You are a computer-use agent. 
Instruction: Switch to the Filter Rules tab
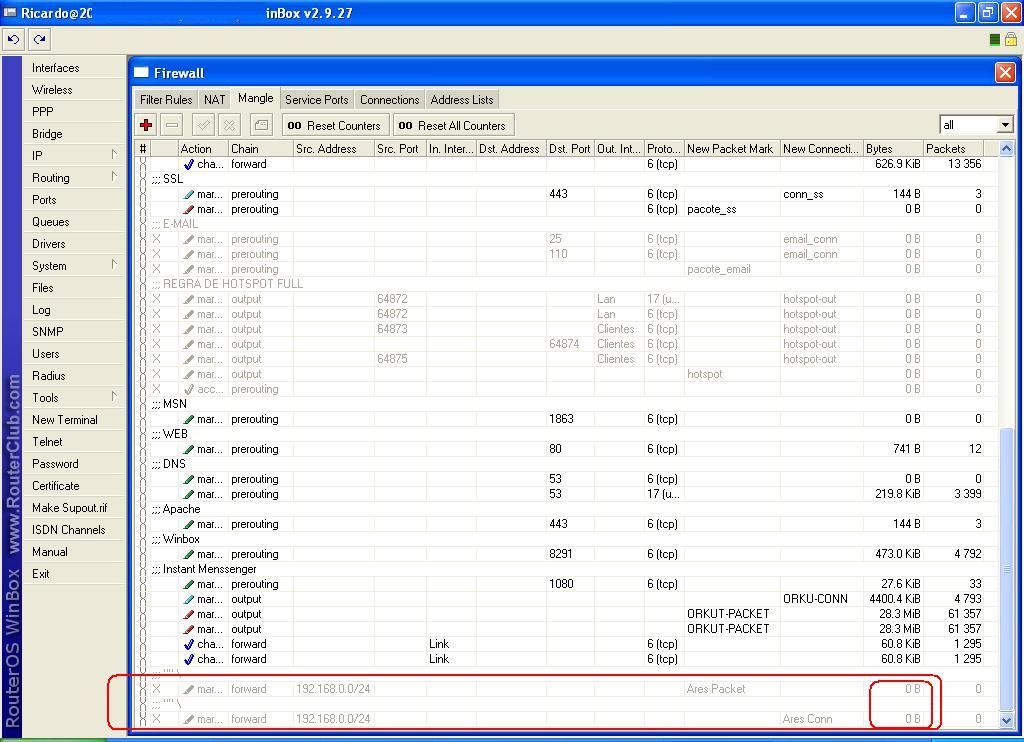click(x=166, y=100)
